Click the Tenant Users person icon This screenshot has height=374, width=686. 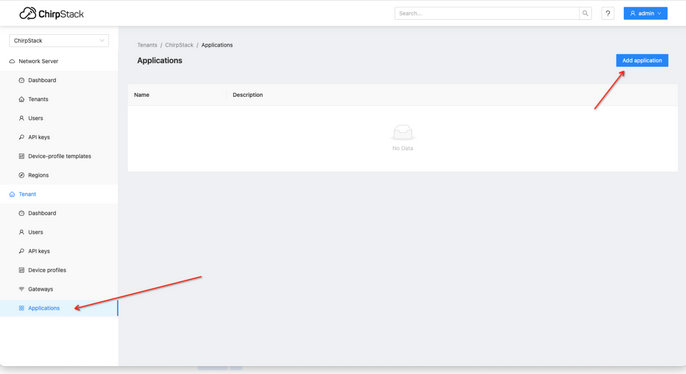coord(21,232)
